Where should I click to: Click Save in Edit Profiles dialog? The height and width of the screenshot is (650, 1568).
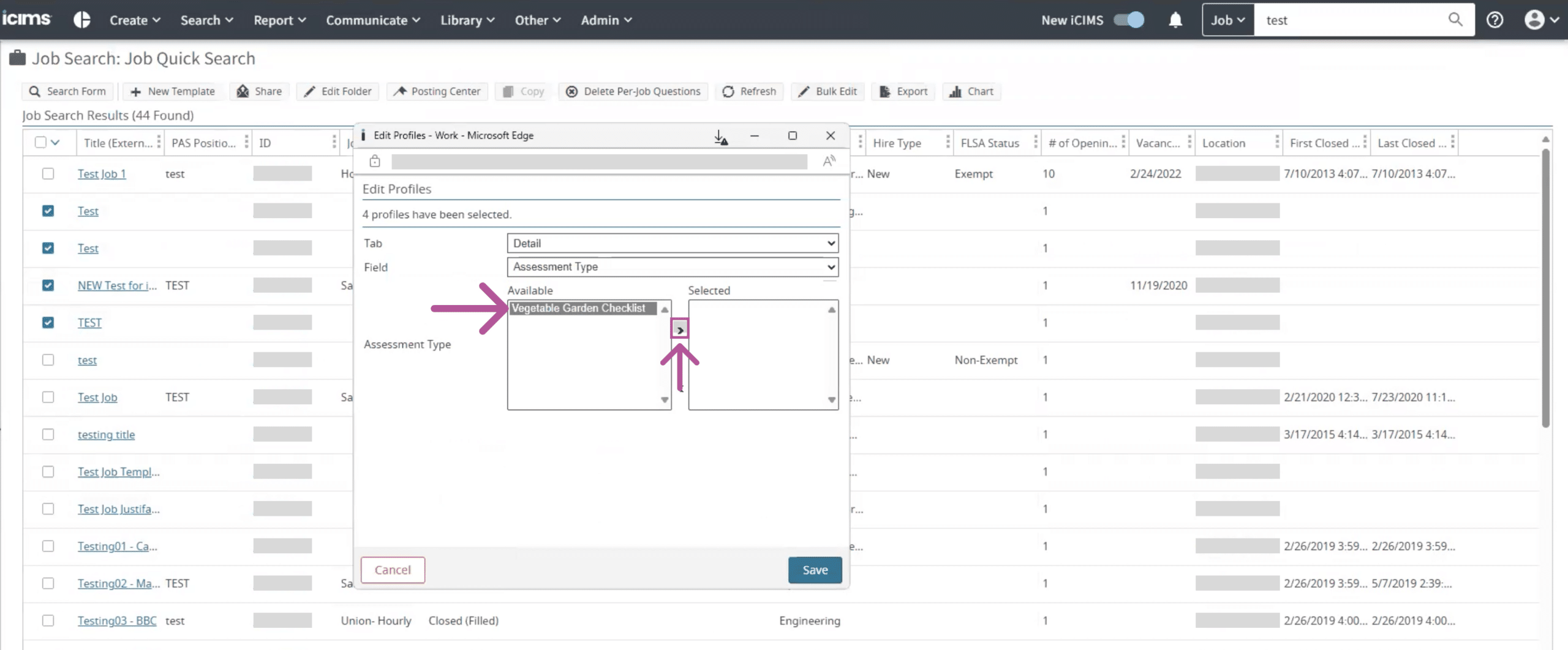[815, 570]
